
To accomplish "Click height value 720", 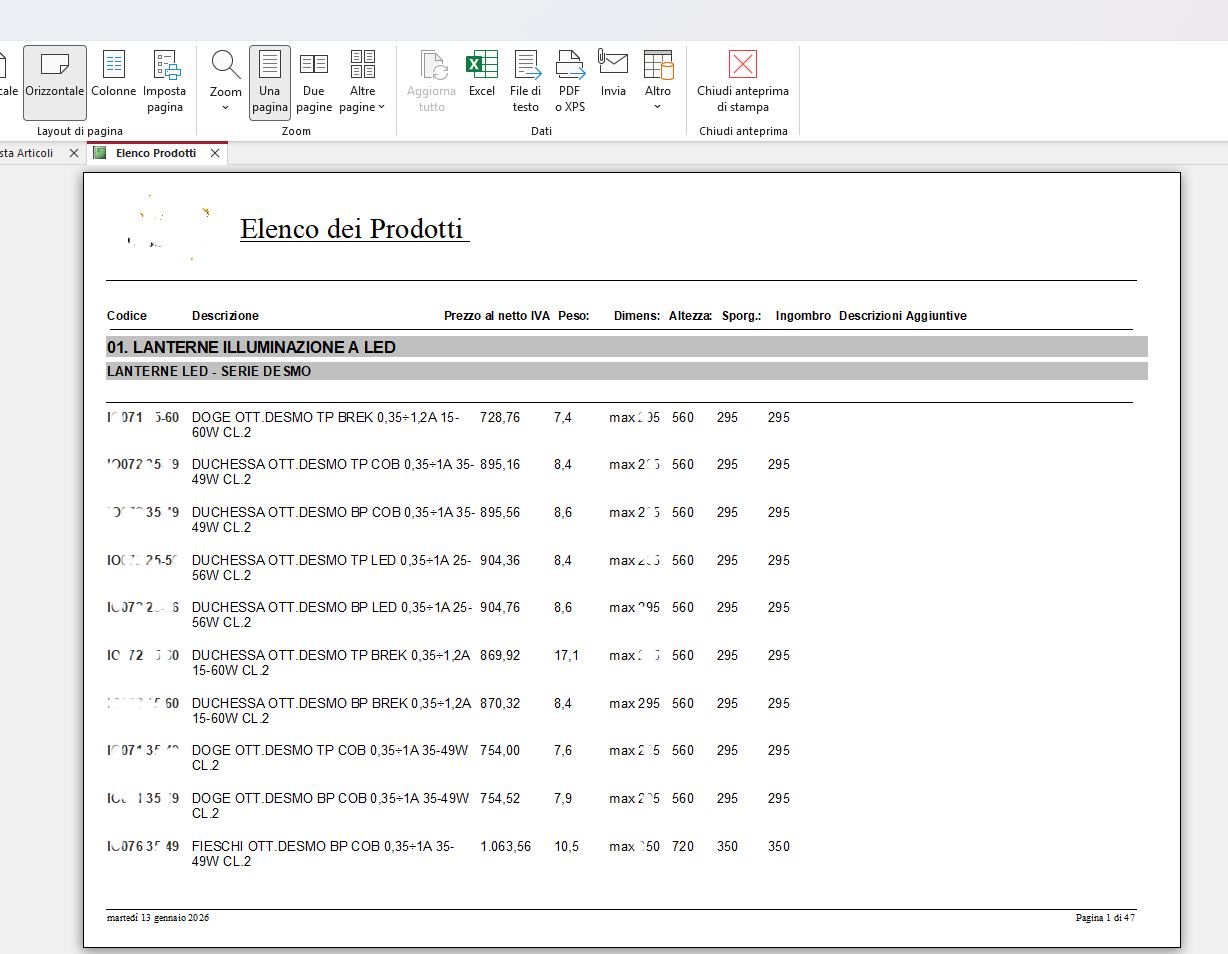I will 683,846.
